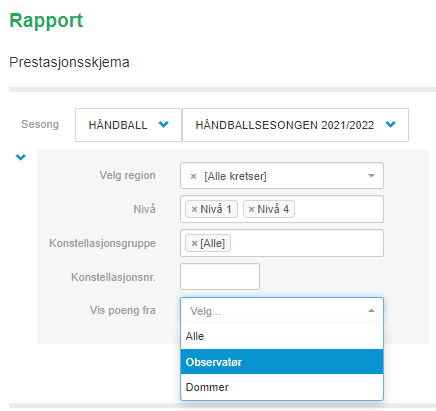The image size is (436, 411).
Task: Click the Rapport heading
Action: (x=46, y=21)
